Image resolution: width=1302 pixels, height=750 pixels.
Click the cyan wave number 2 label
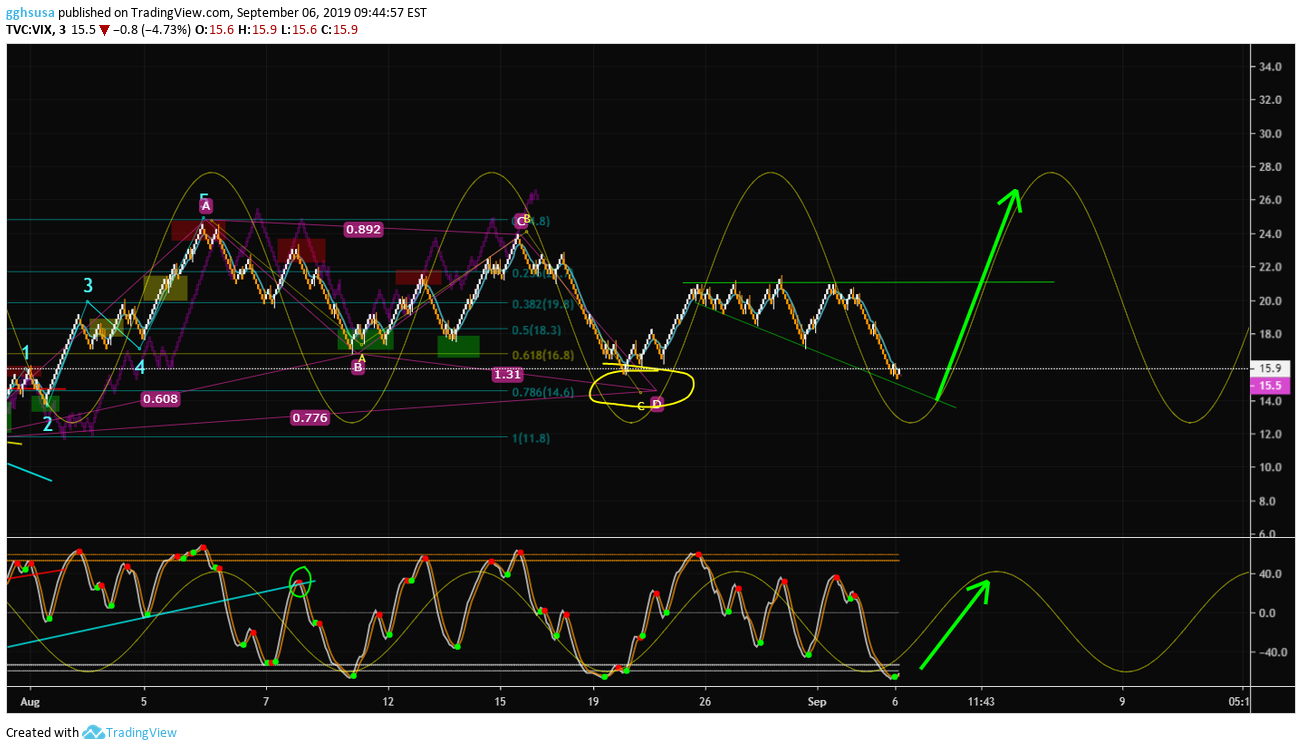click(47, 424)
